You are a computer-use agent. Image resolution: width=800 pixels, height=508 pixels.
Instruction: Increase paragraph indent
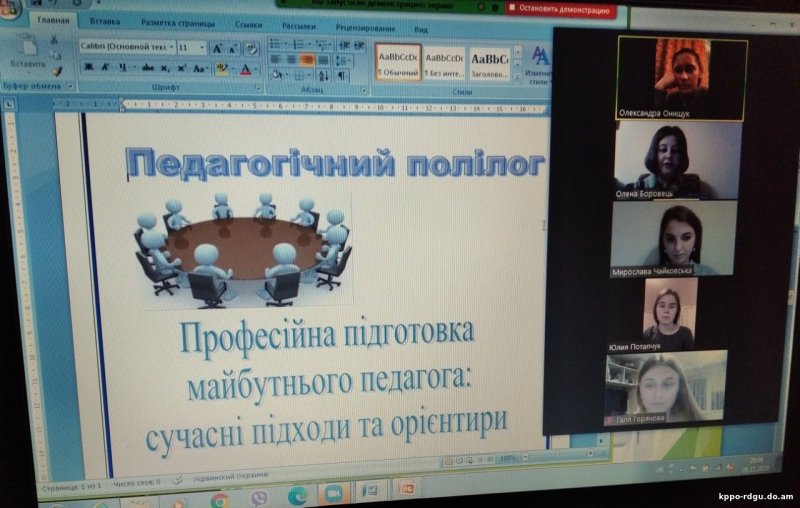pos(359,46)
